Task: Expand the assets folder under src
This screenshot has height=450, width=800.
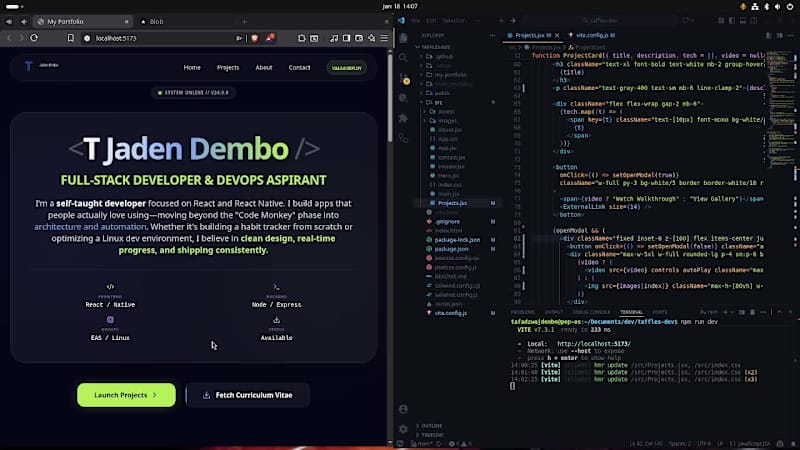Action: point(446,112)
